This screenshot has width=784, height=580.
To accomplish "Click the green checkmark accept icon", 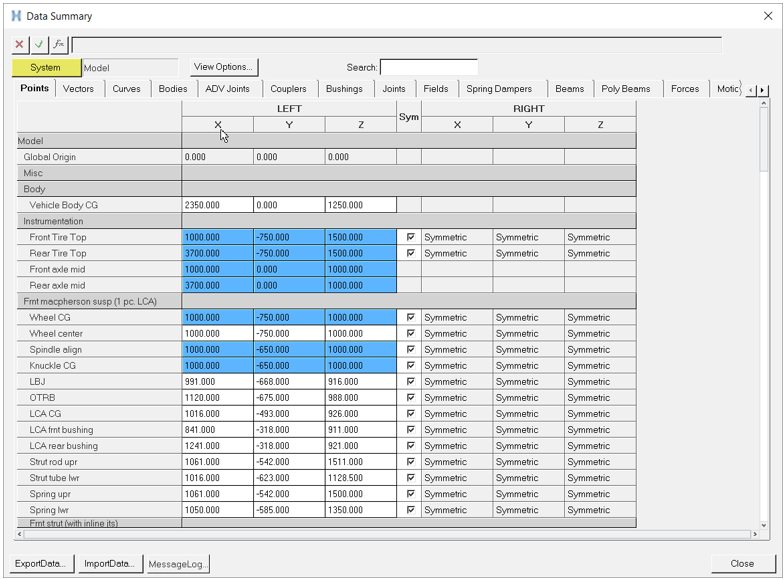I will [39, 44].
